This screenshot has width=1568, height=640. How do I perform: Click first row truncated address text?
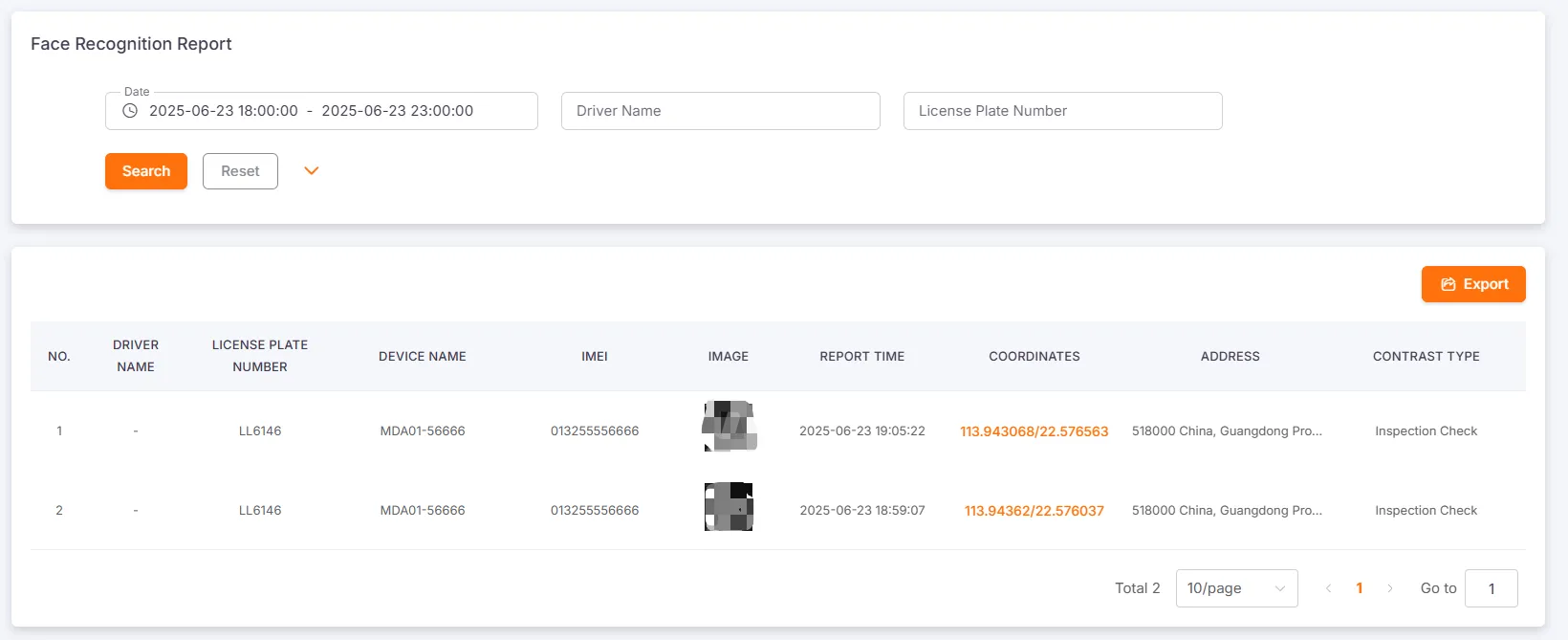point(1227,431)
